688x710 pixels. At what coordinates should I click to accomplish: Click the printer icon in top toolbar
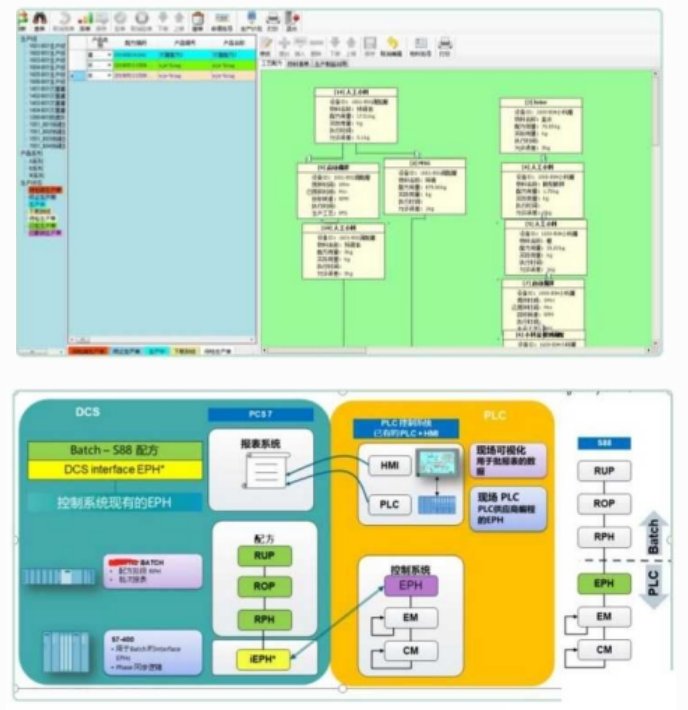click(273, 18)
